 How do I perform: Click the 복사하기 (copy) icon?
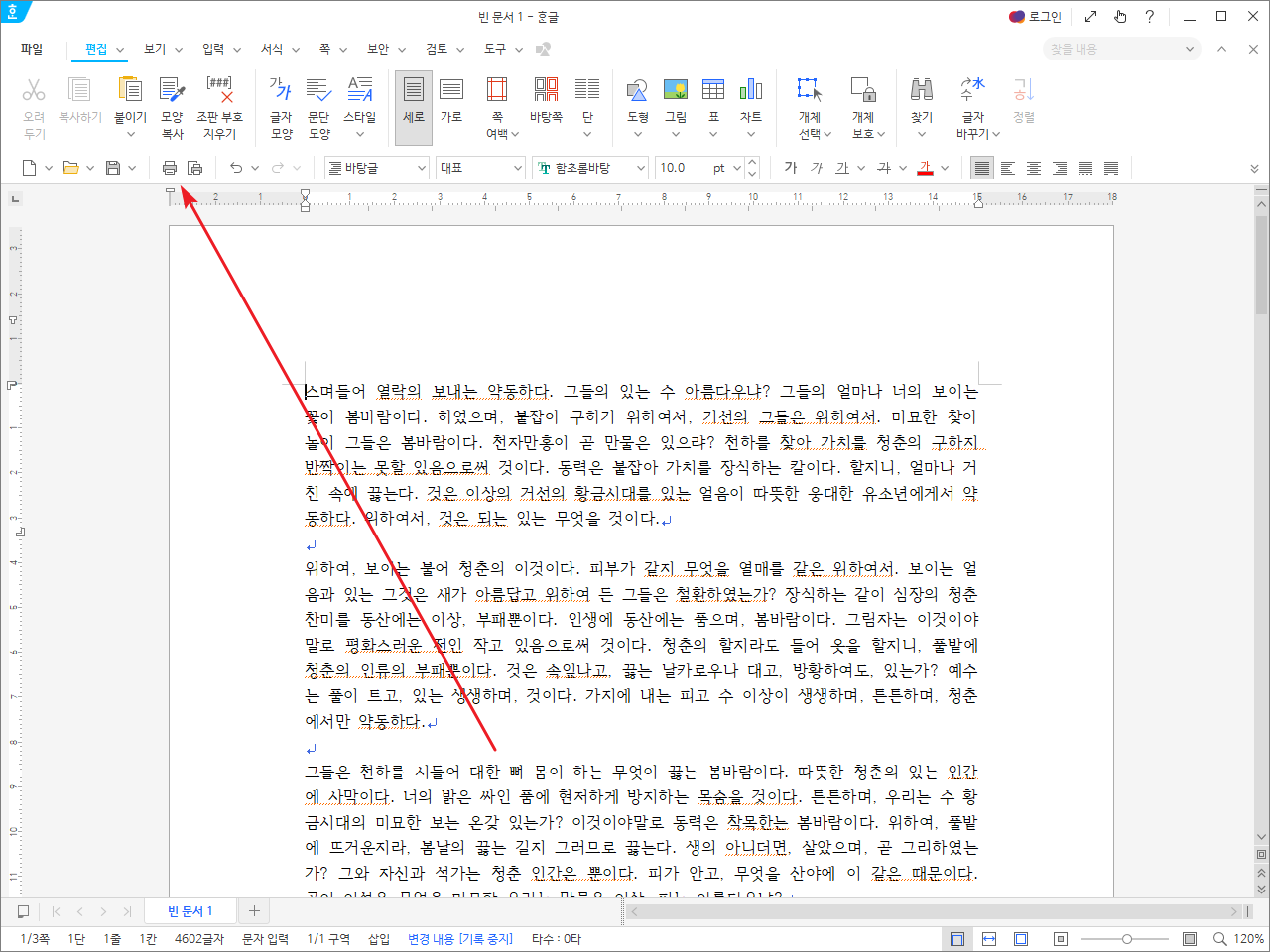click(x=79, y=90)
